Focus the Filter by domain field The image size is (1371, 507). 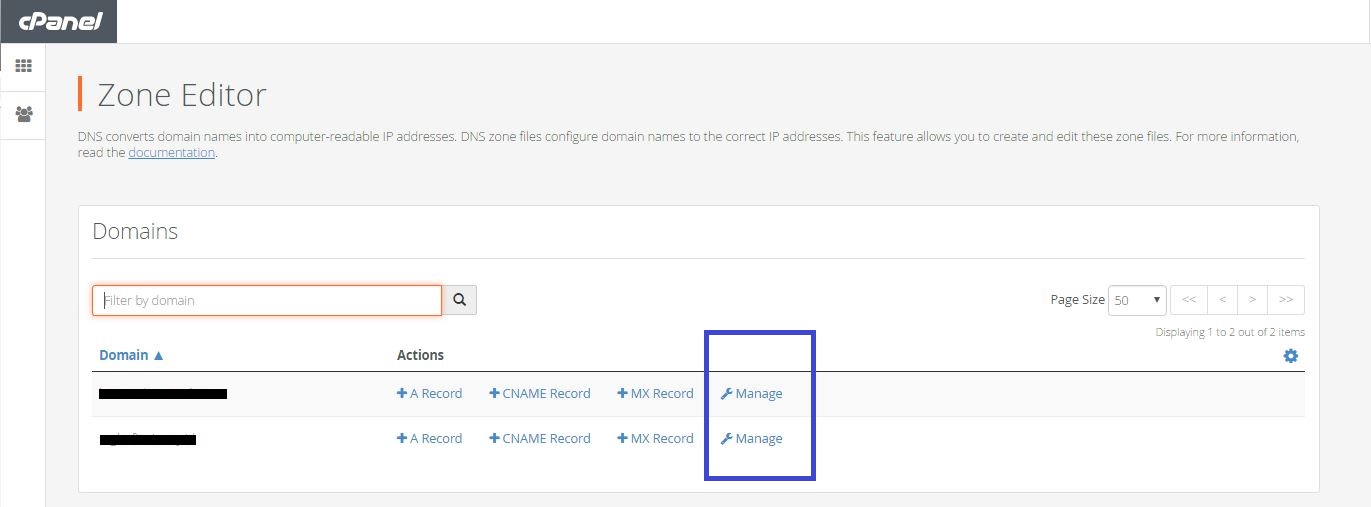[x=267, y=300]
